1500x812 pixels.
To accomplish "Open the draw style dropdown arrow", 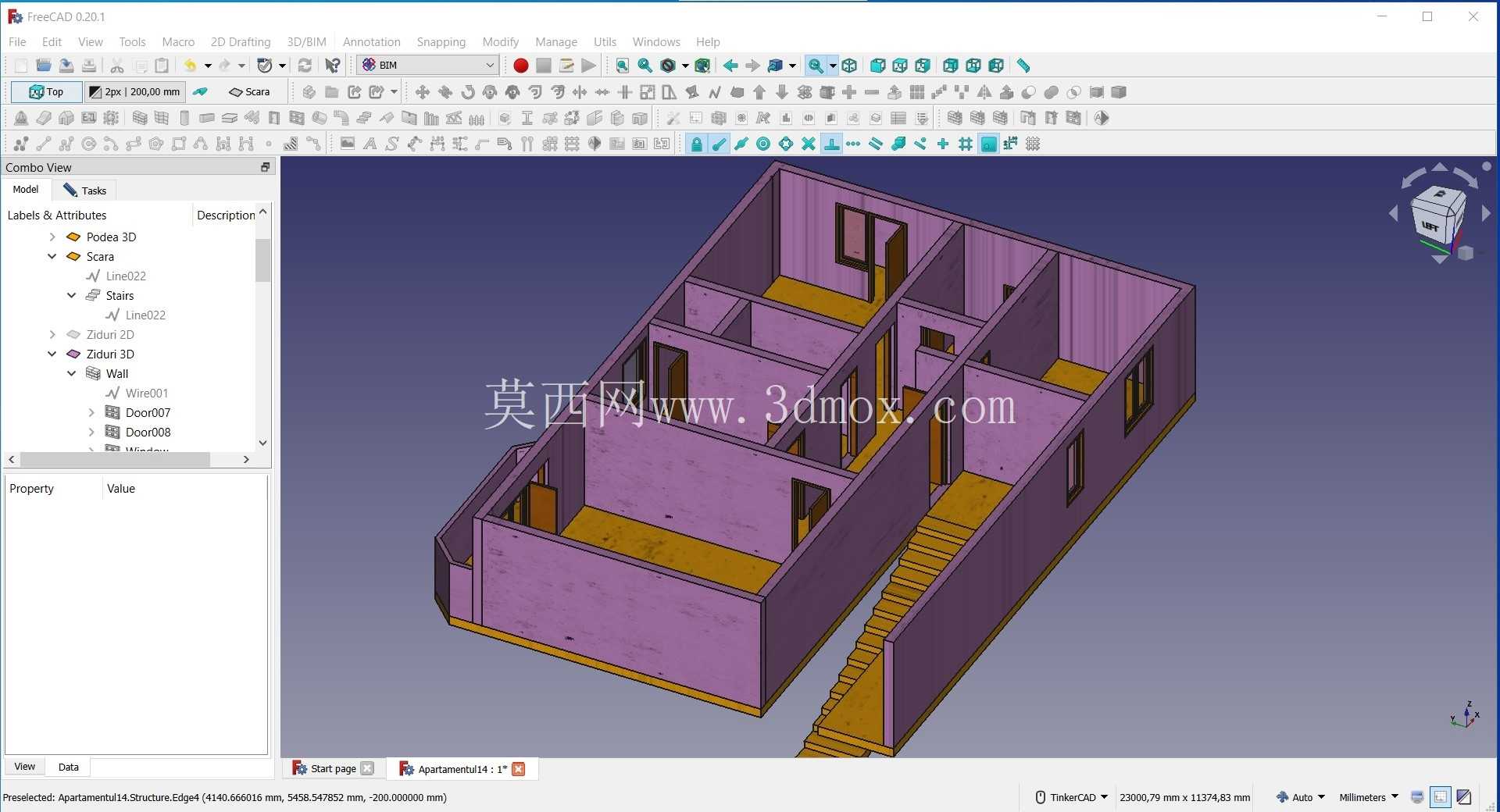I will tap(685, 66).
